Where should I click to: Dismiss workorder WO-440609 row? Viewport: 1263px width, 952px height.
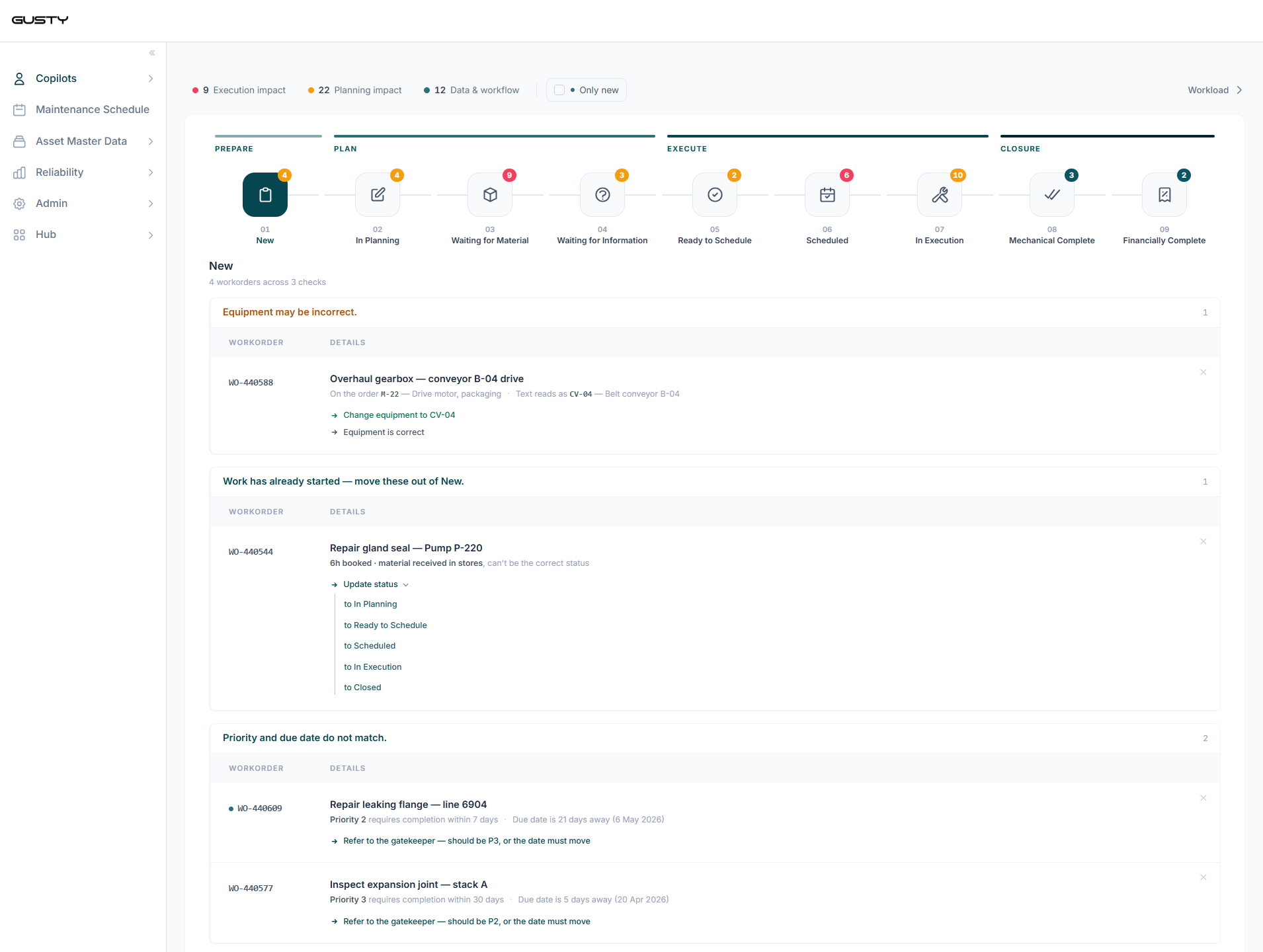1203,798
